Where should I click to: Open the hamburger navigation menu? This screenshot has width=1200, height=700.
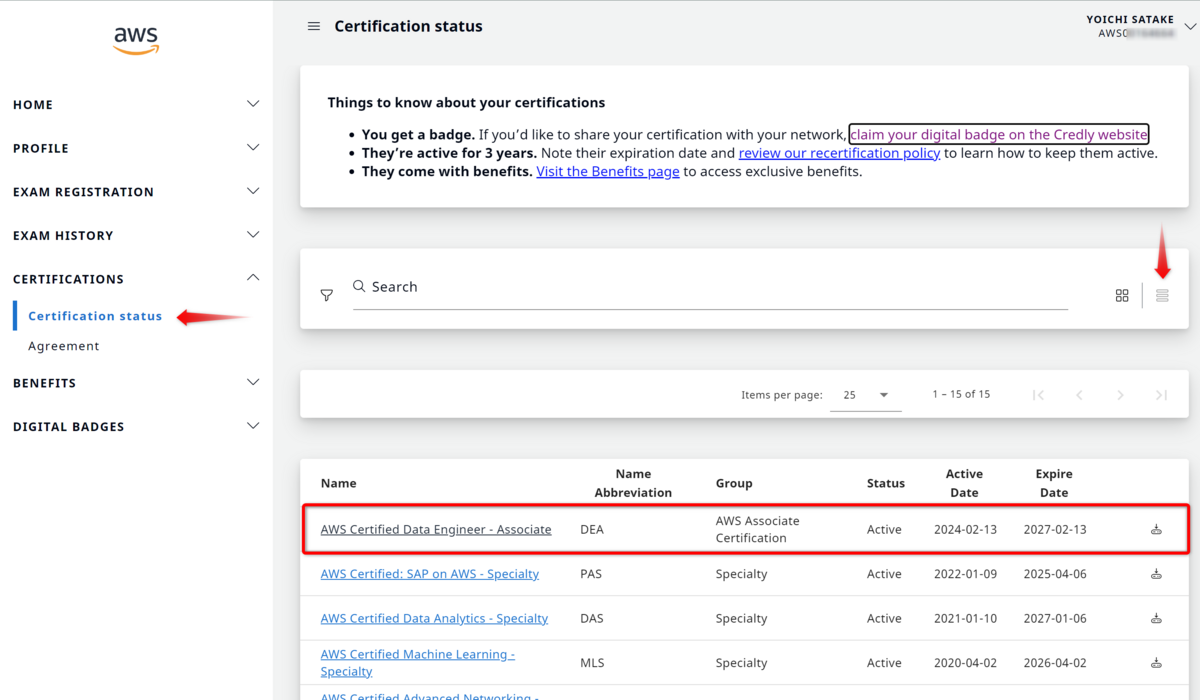point(314,26)
